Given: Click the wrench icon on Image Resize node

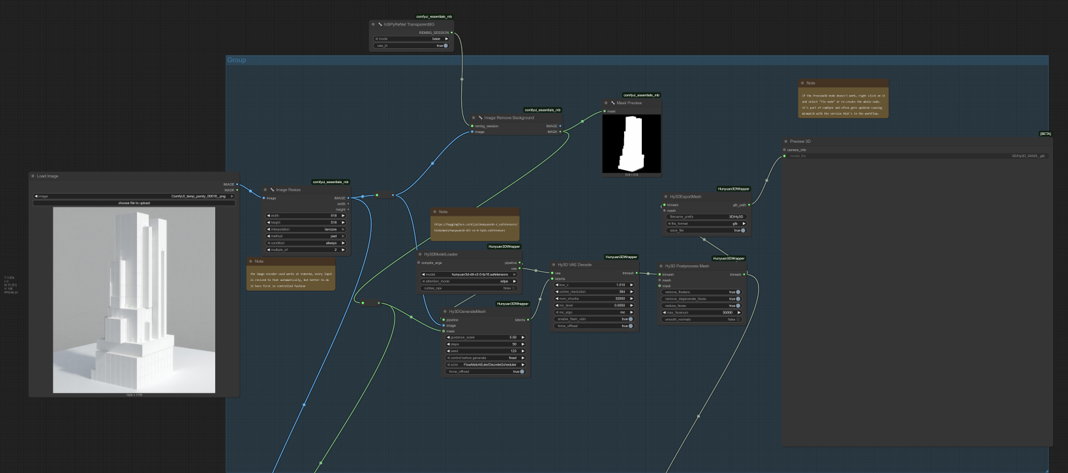Looking at the screenshot, I should point(272,189).
